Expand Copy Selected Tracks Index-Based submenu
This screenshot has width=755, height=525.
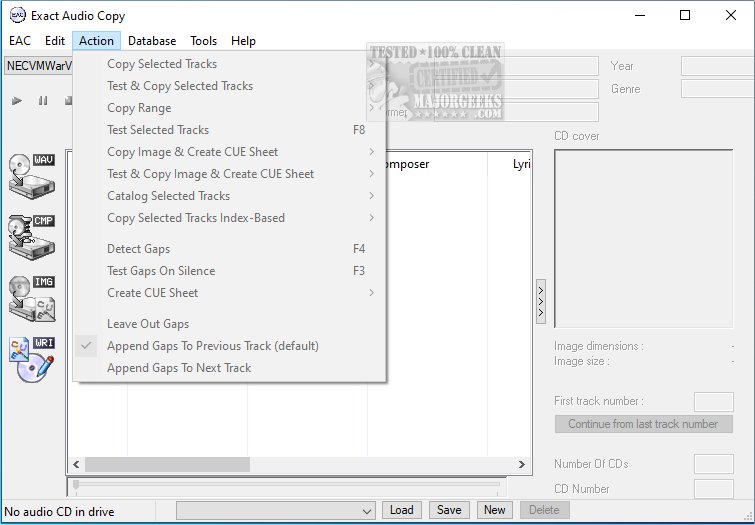(230, 218)
